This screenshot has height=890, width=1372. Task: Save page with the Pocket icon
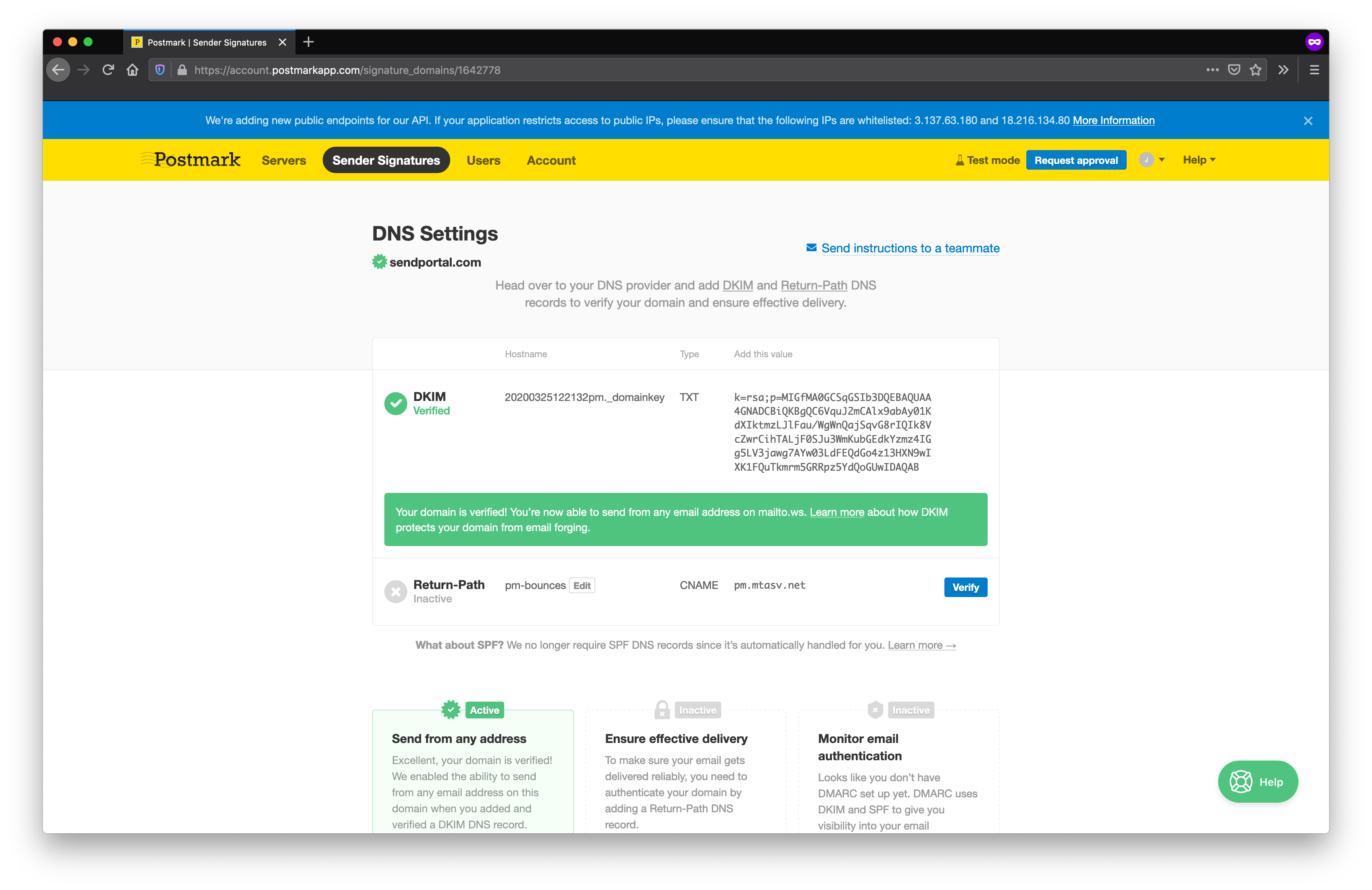1234,70
